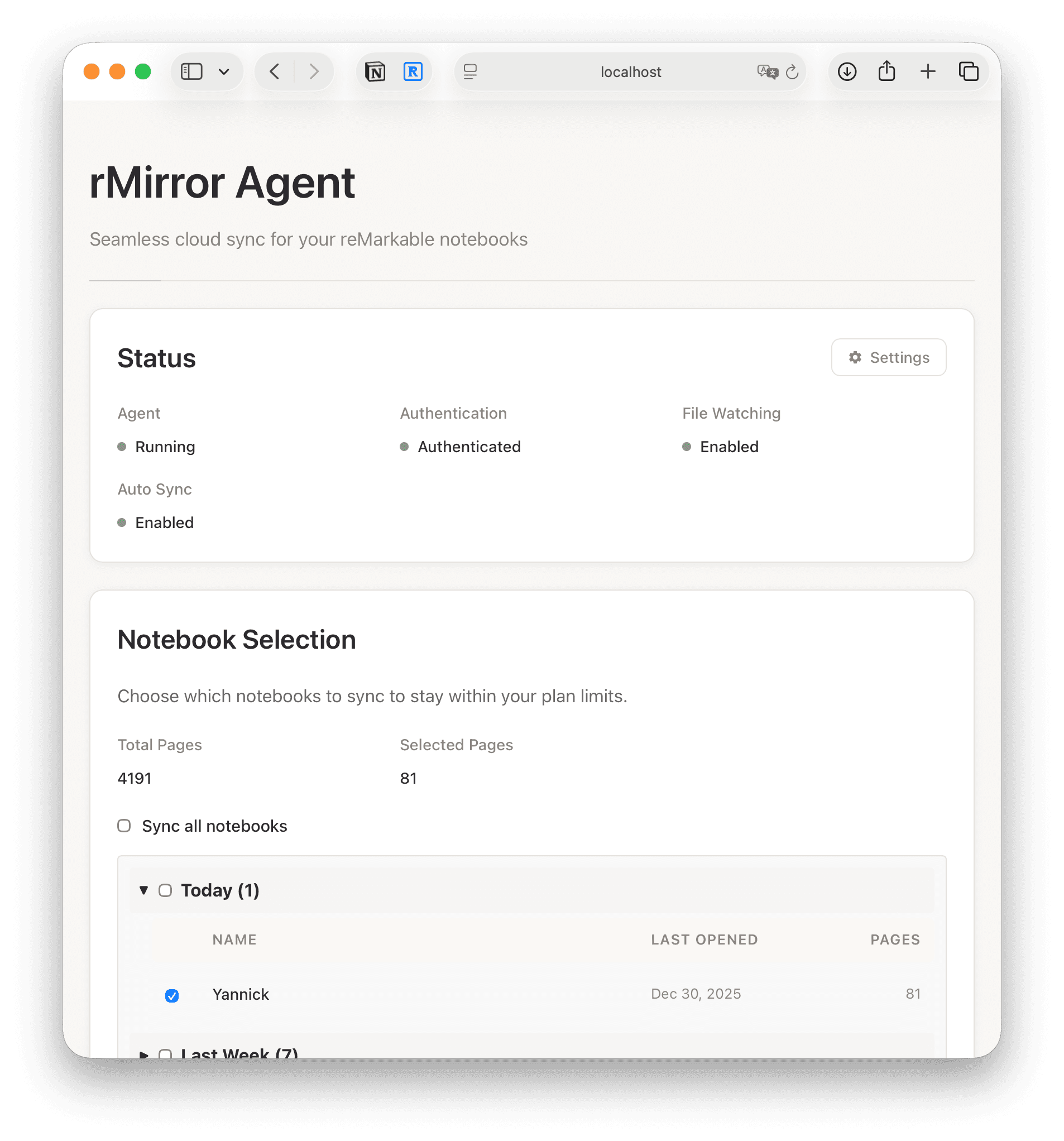
Task: Select the R pinned tab
Action: [x=413, y=71]
